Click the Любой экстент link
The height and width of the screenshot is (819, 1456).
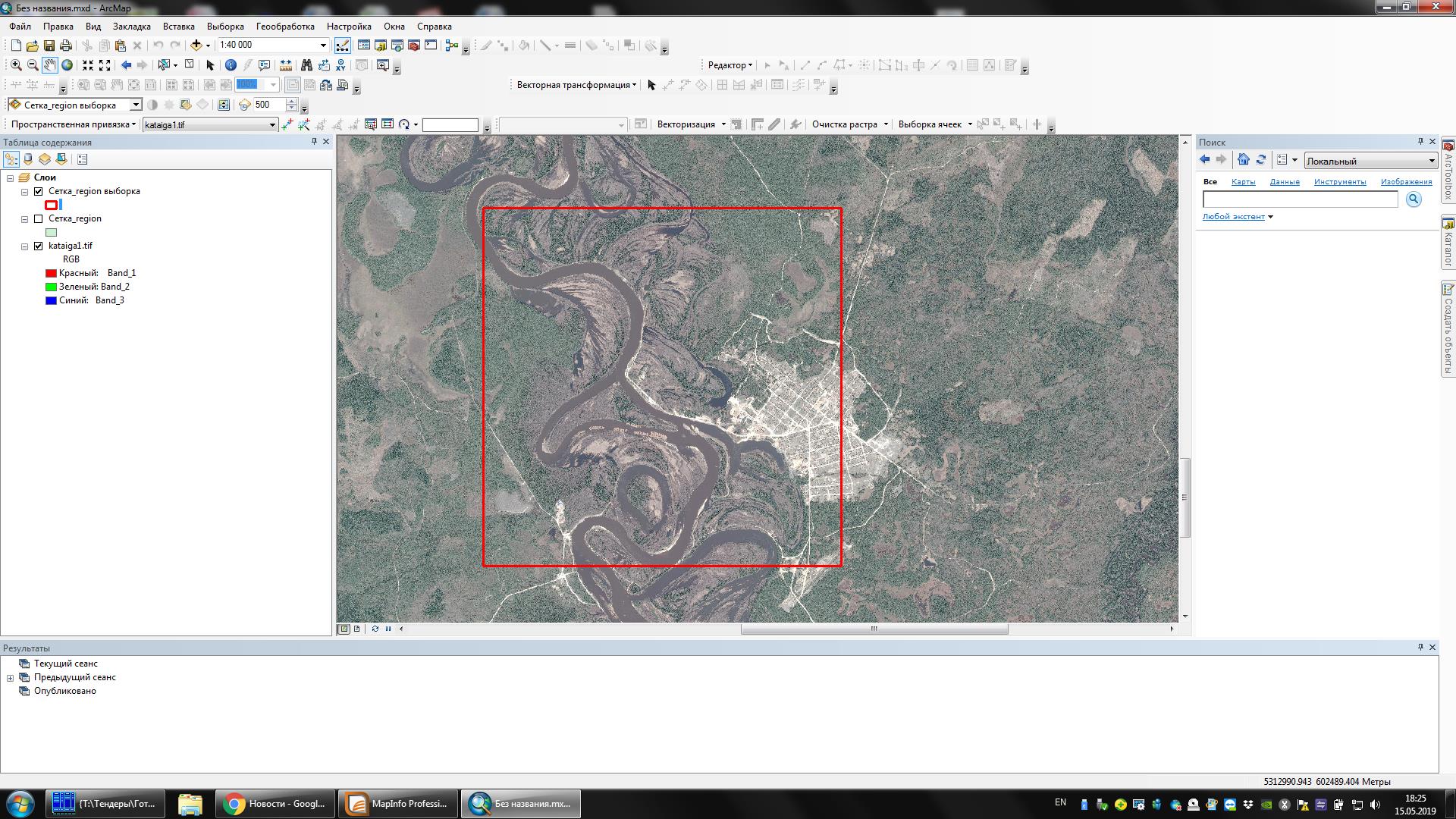pos(1233,217)
